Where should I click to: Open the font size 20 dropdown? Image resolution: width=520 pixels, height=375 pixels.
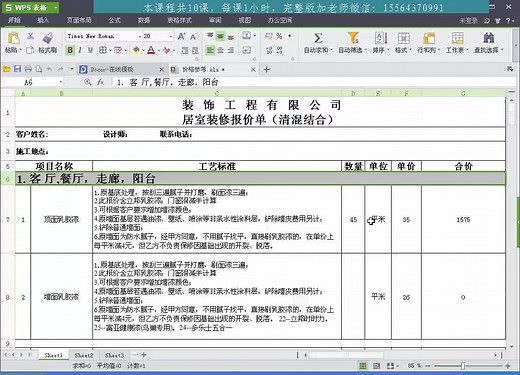coord(171,36)
